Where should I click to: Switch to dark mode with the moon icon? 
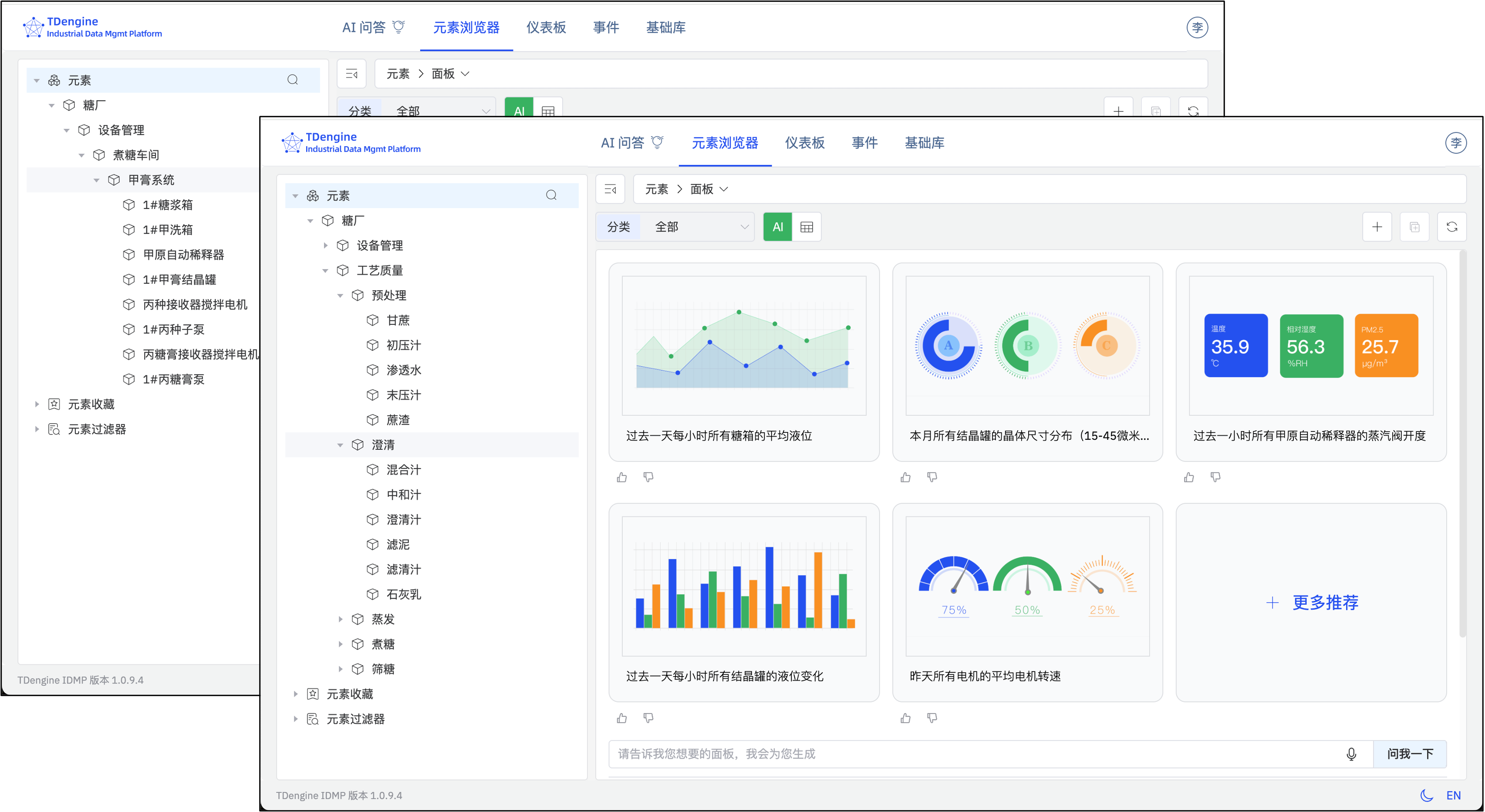[1426, 795]
